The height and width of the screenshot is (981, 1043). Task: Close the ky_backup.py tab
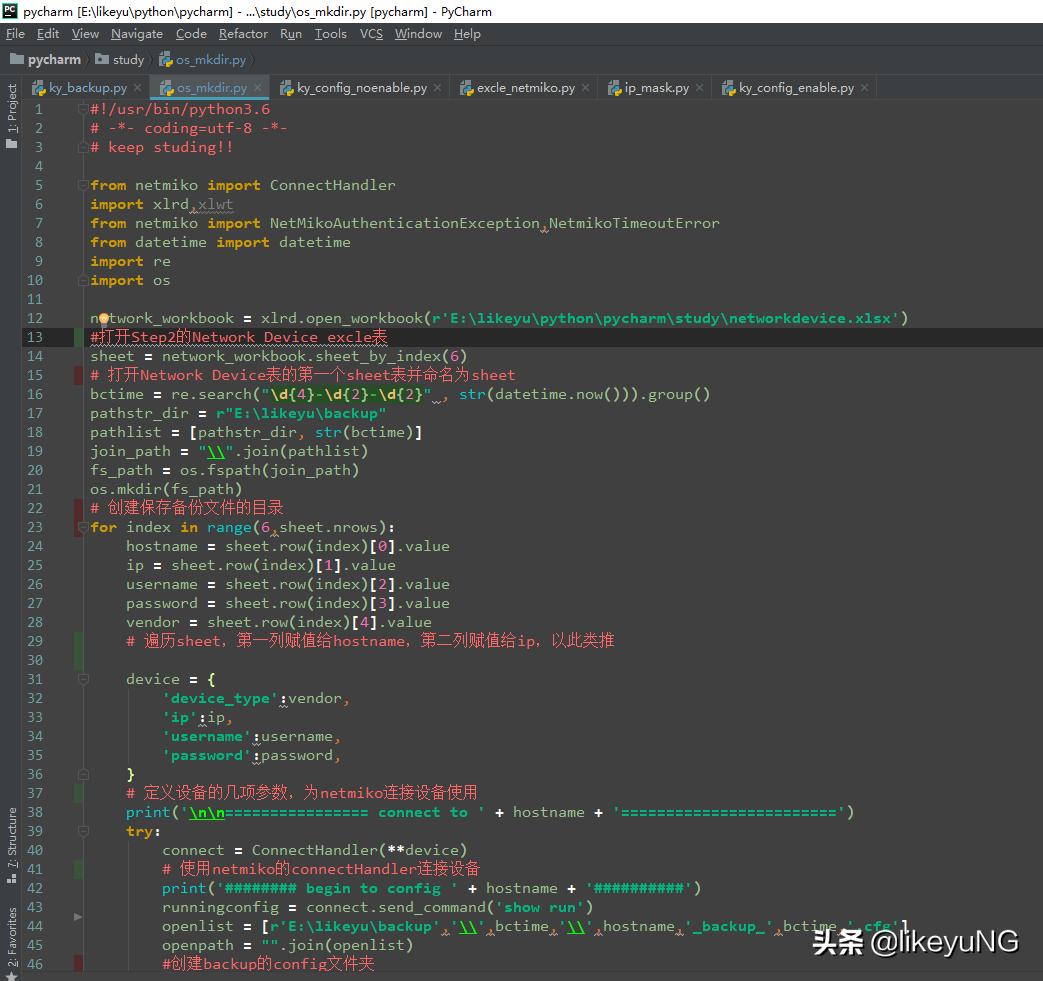click(x=137, y=88)
